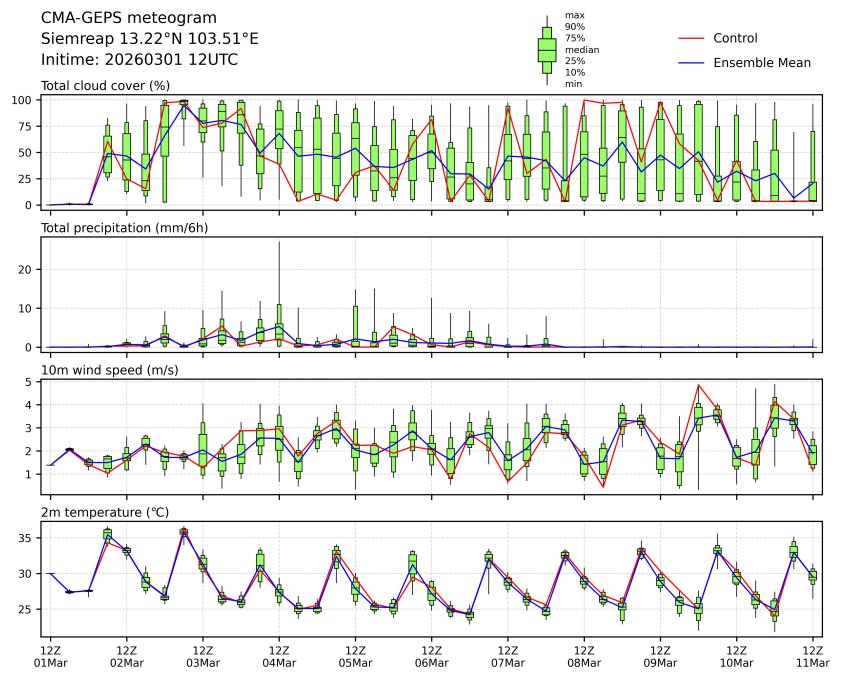Screen dimensions: 841x680
Task: Click the box-plot legend symbol
Action: point(546,50)
